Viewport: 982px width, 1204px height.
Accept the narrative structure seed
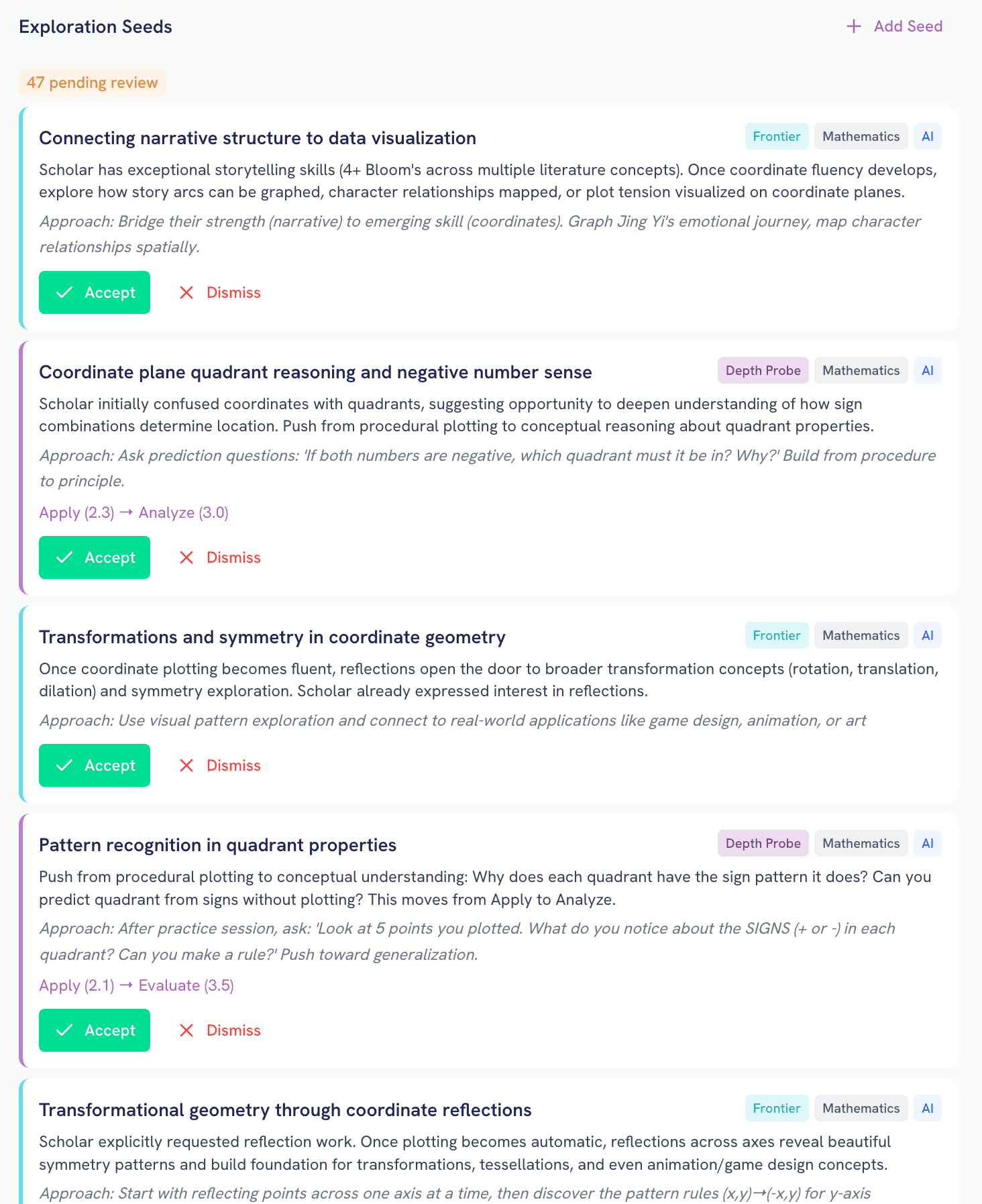95,292
